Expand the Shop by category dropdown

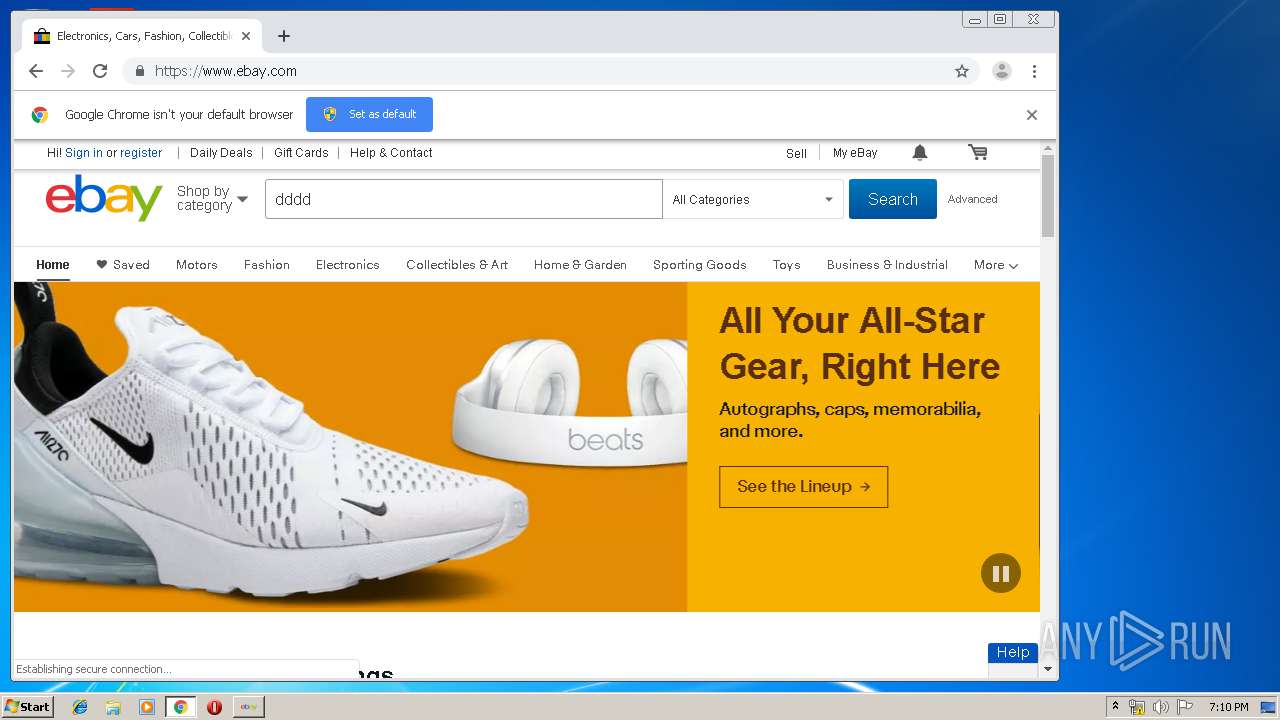pos(212,198)
